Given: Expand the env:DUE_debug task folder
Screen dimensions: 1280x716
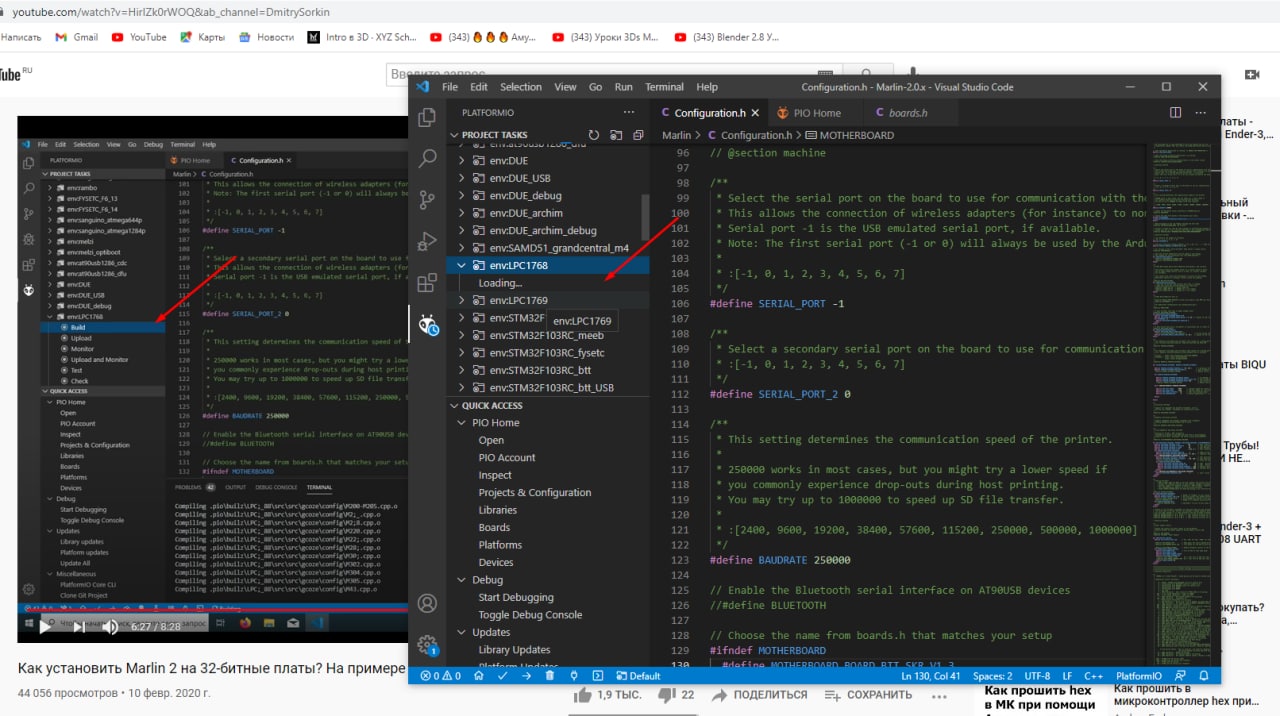Looking at the screenshot, I should [461, 195].
